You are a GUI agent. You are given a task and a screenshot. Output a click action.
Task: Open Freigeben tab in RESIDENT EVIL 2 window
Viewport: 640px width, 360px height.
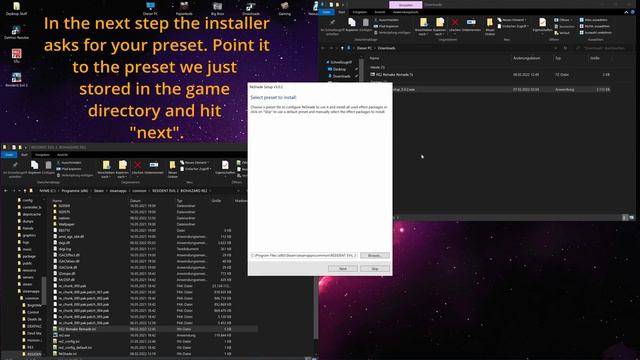[42, 155]
